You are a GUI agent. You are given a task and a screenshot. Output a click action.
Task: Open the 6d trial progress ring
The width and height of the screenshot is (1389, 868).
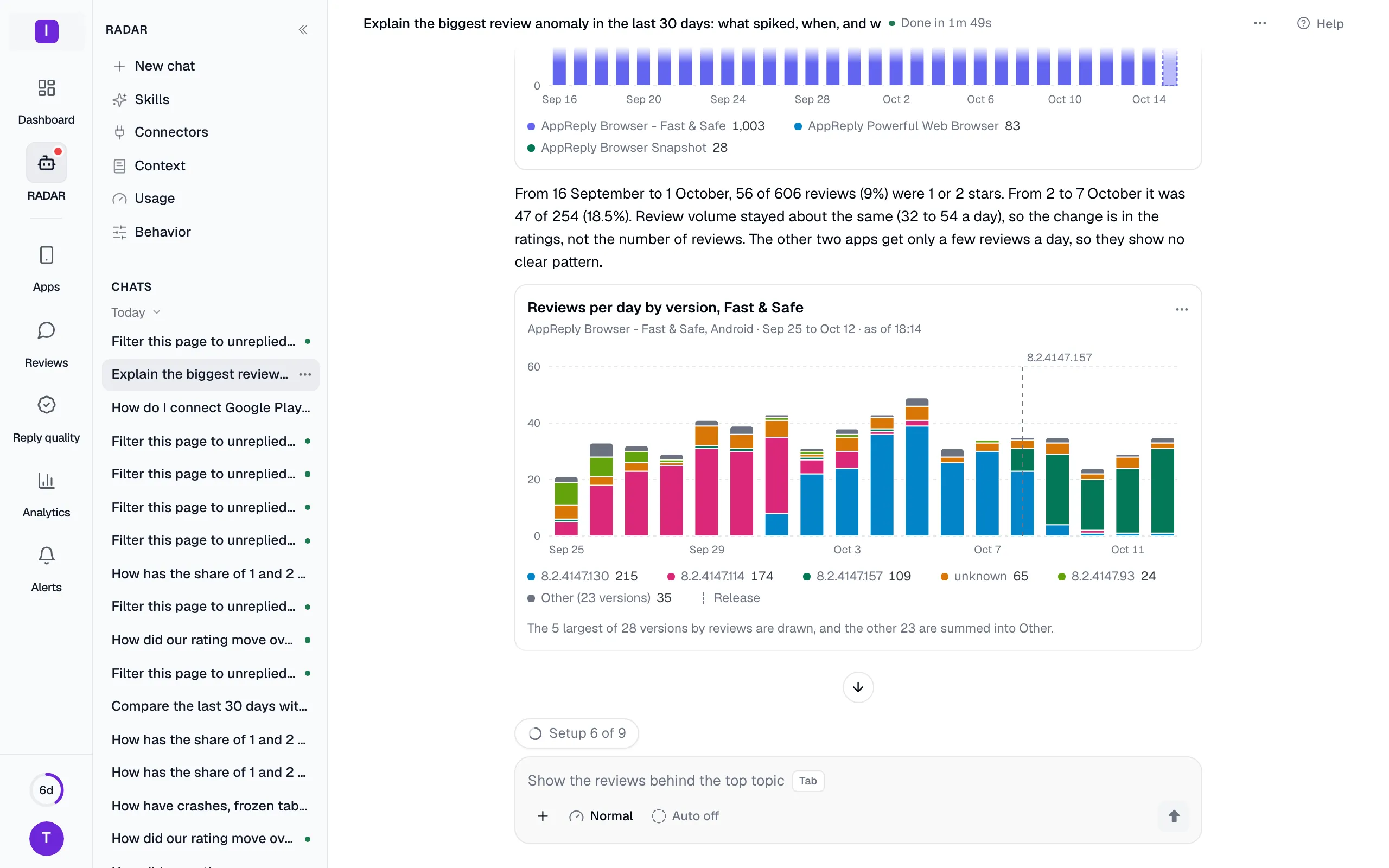click(47, 790)
